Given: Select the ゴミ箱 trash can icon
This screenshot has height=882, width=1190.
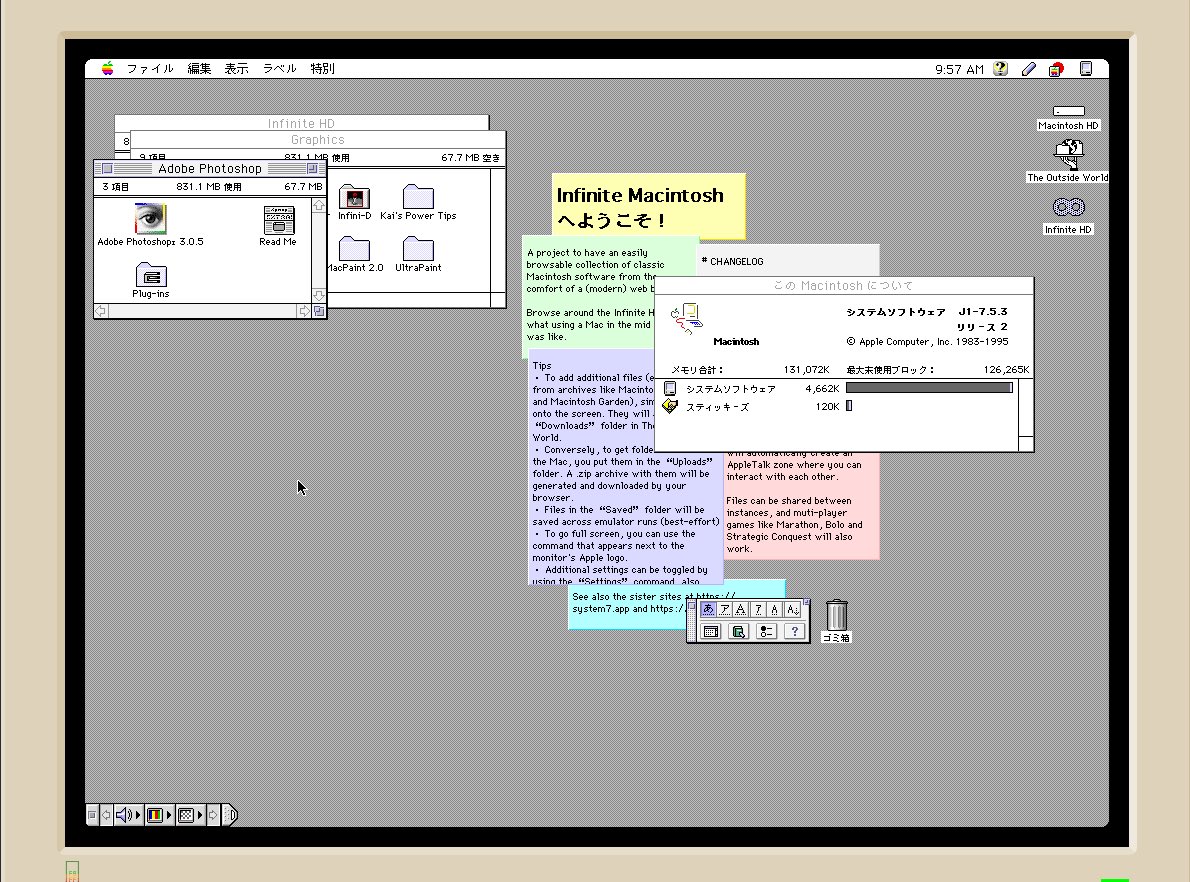Looking at the screenshot, I should pyautogui.click(x=836, y=615).
